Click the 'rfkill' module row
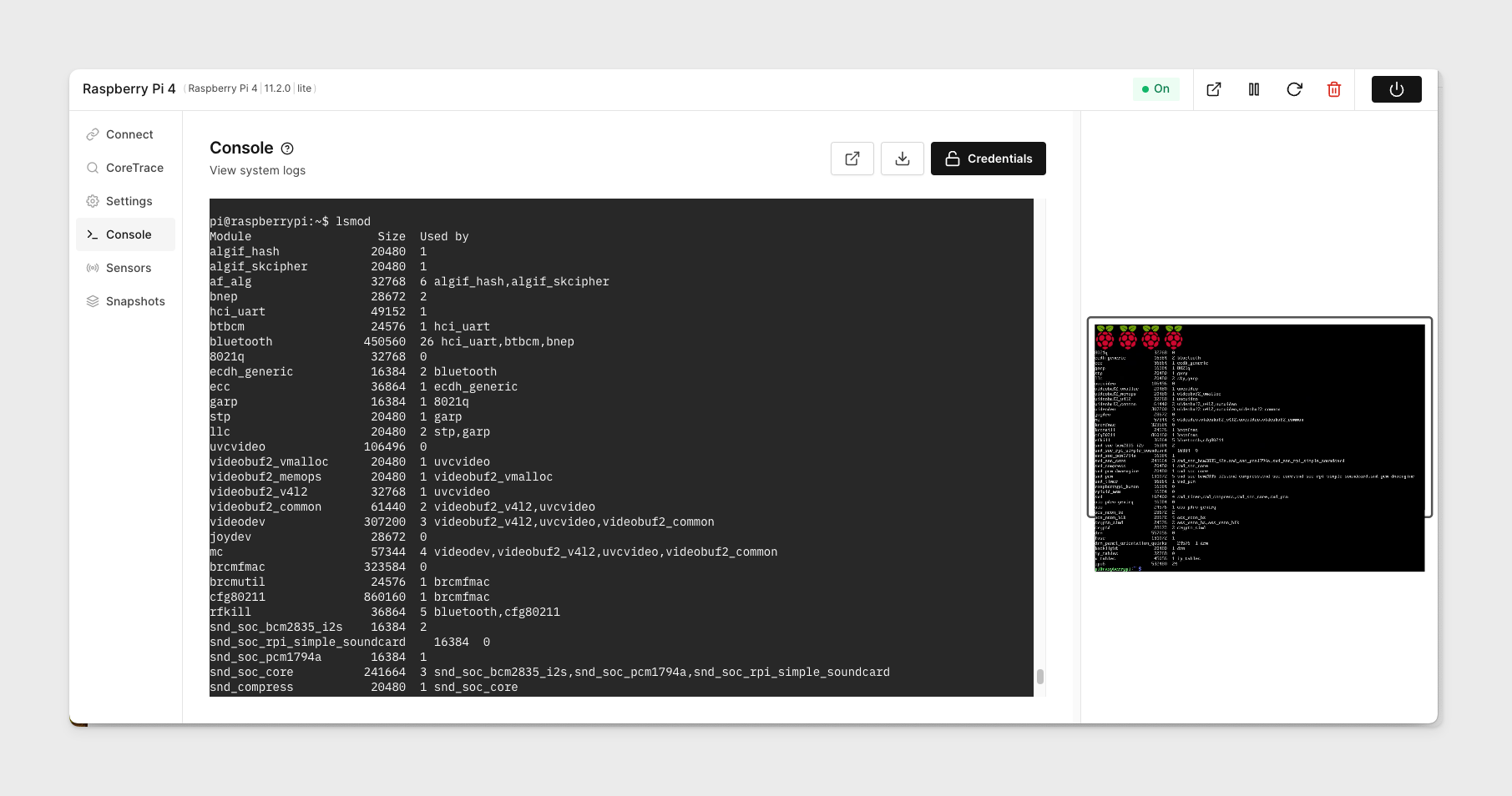The width and height of the screenshot is (1512, 796). 385,612
